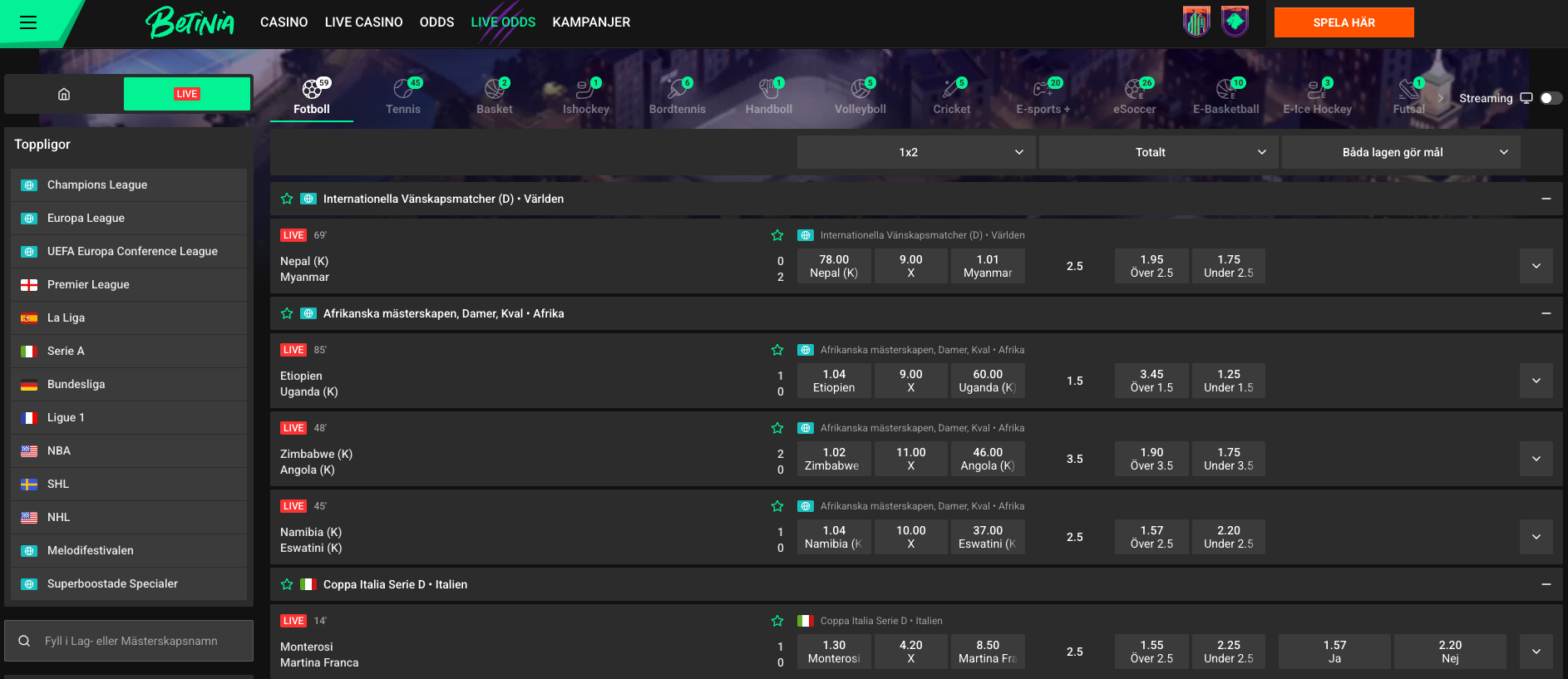Collapse Coppa Italia Serie D section
Screen dimensions: 1568x679
[1546, 584]
